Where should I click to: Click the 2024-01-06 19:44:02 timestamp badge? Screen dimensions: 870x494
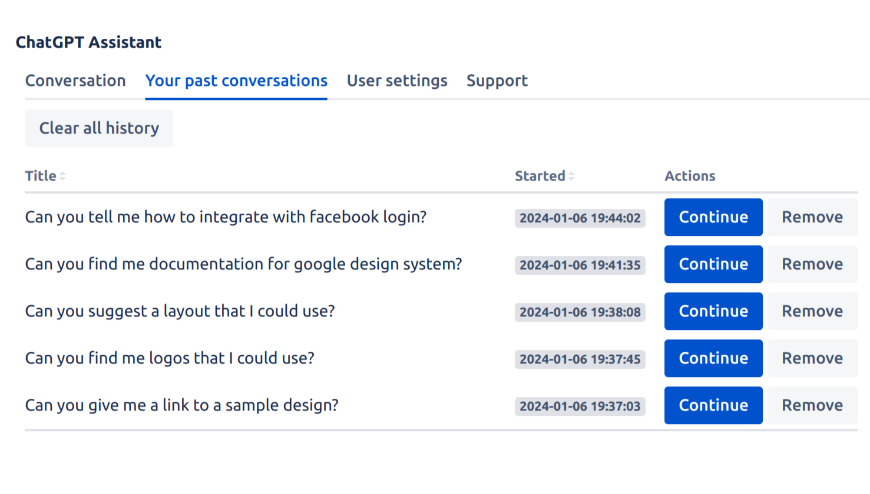point(580,218)
